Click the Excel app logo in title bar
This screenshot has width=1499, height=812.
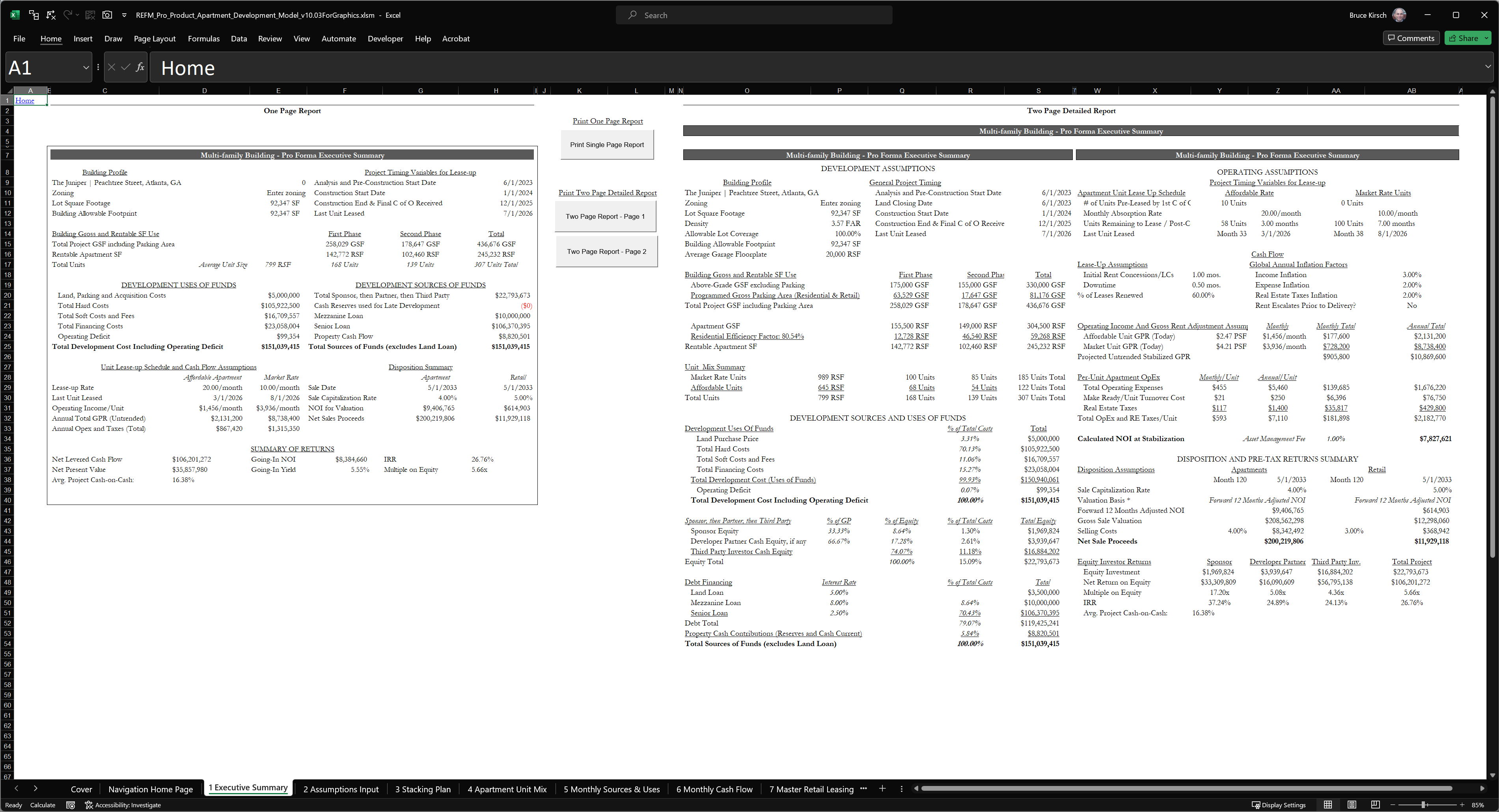(15, 15)
